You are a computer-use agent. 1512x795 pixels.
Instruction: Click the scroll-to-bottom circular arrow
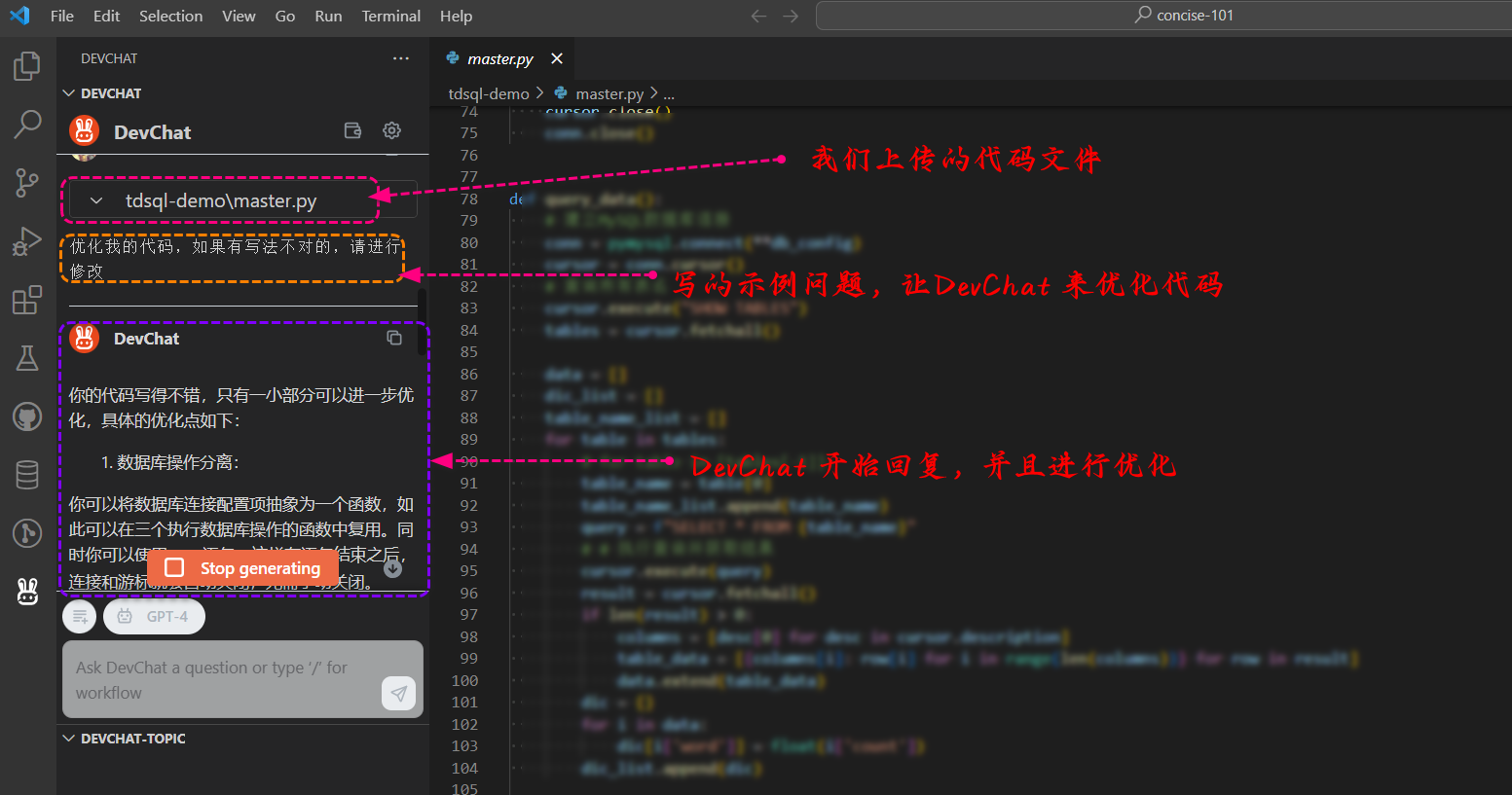click(392, 568)
